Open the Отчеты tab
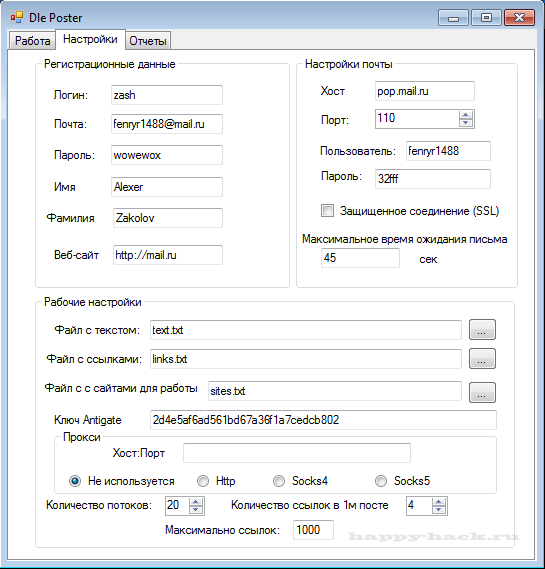Viewport: 545px width, 569px height. pyautogui.click(x=148, y=41)
